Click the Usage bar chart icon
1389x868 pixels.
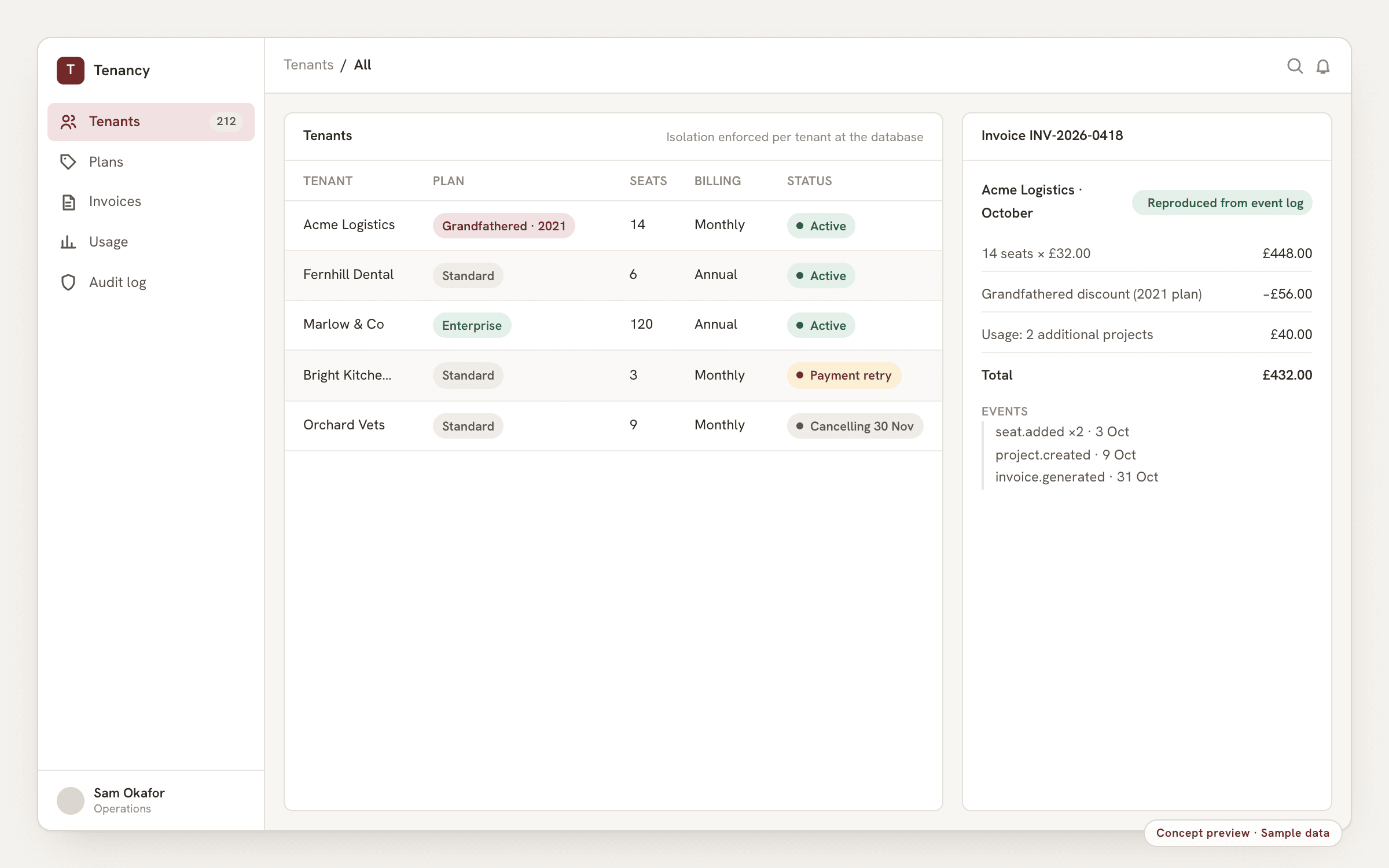[68, 242]
